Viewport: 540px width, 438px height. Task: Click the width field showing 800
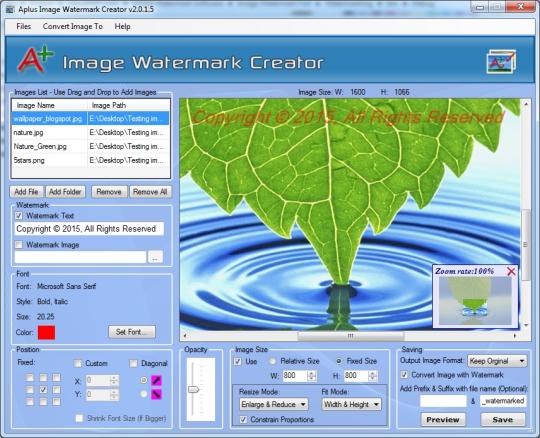(x=295, y=376)
